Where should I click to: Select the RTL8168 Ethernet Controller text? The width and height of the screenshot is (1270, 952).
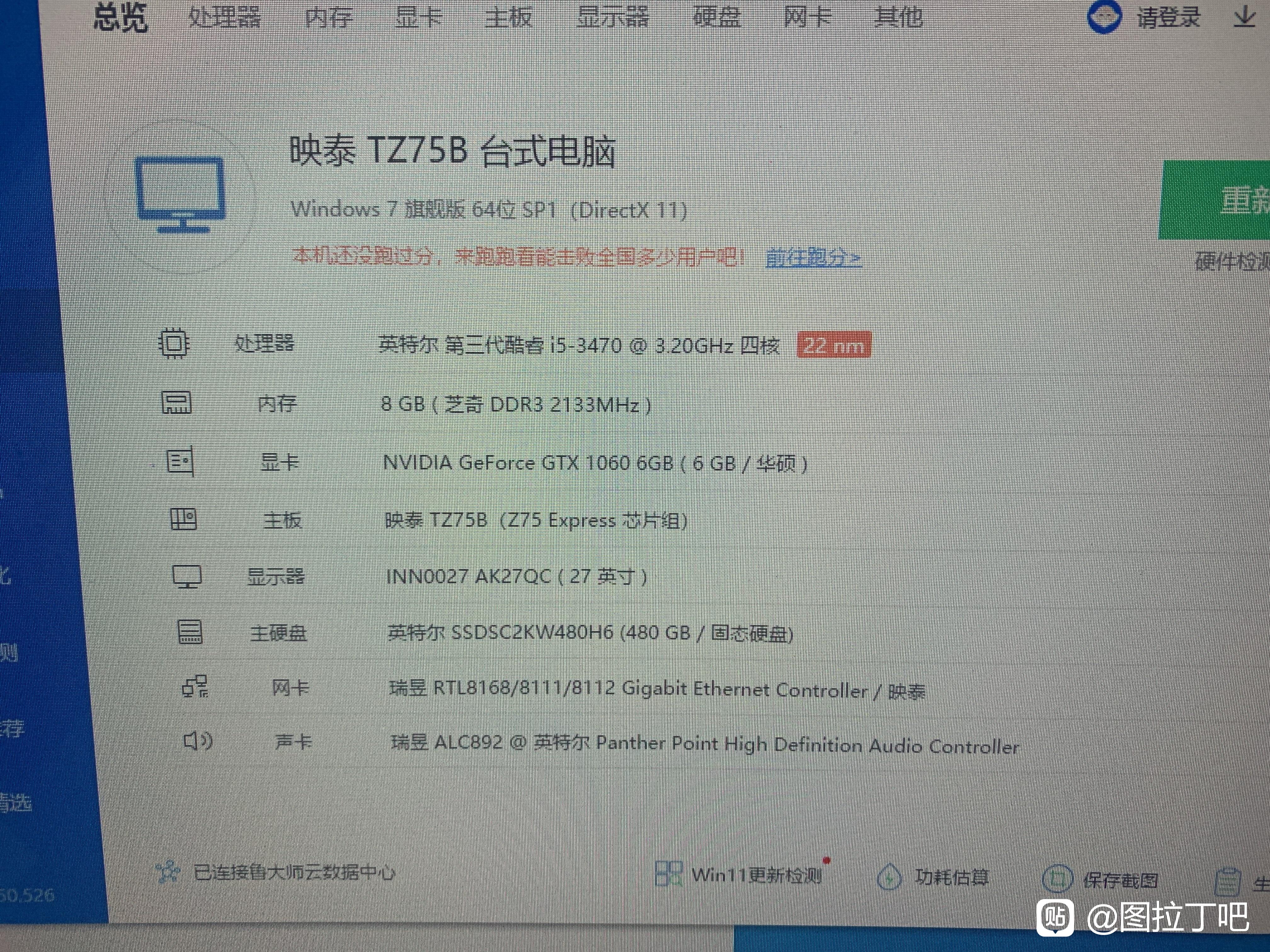point(657,689)
